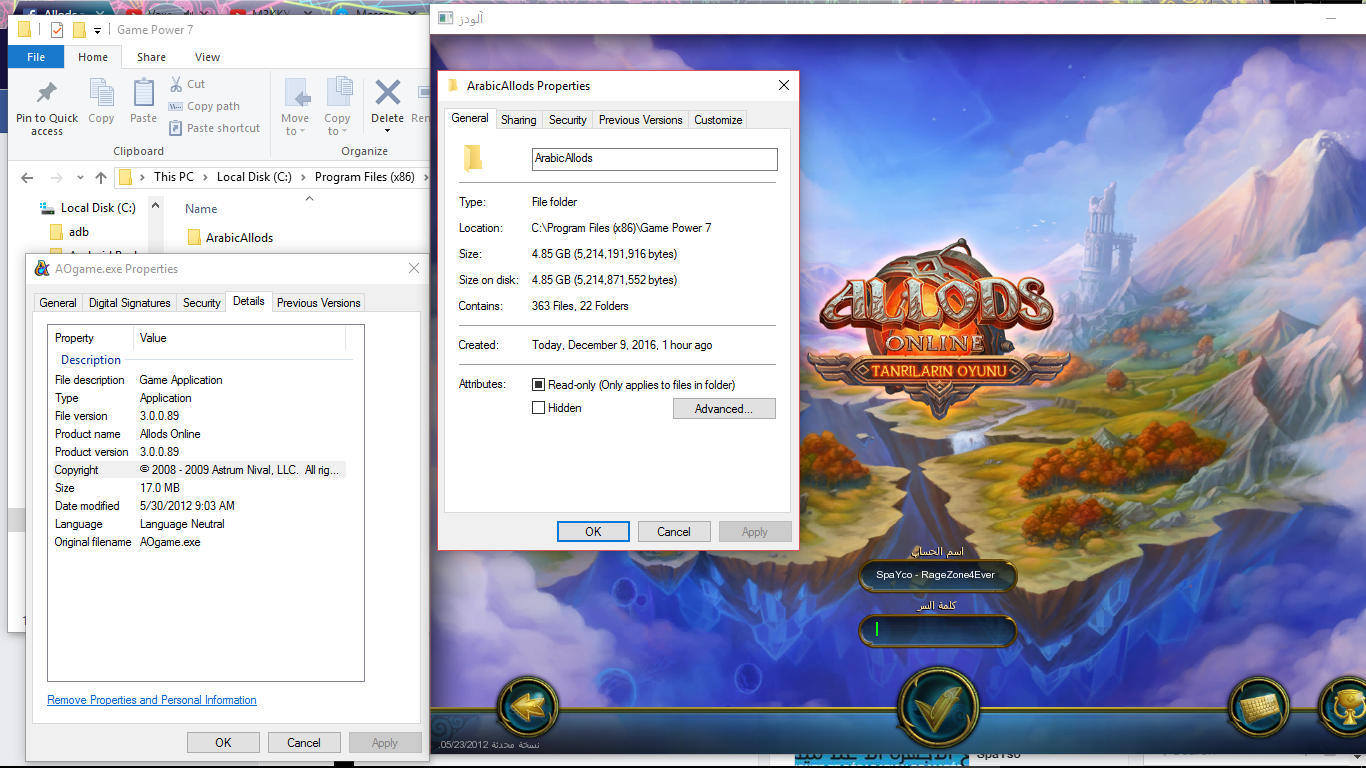The height and width of the screenshot is (768, 1366).
Task: Click navigation pane scroll up arrow
Action: click(x=155, y=205)
